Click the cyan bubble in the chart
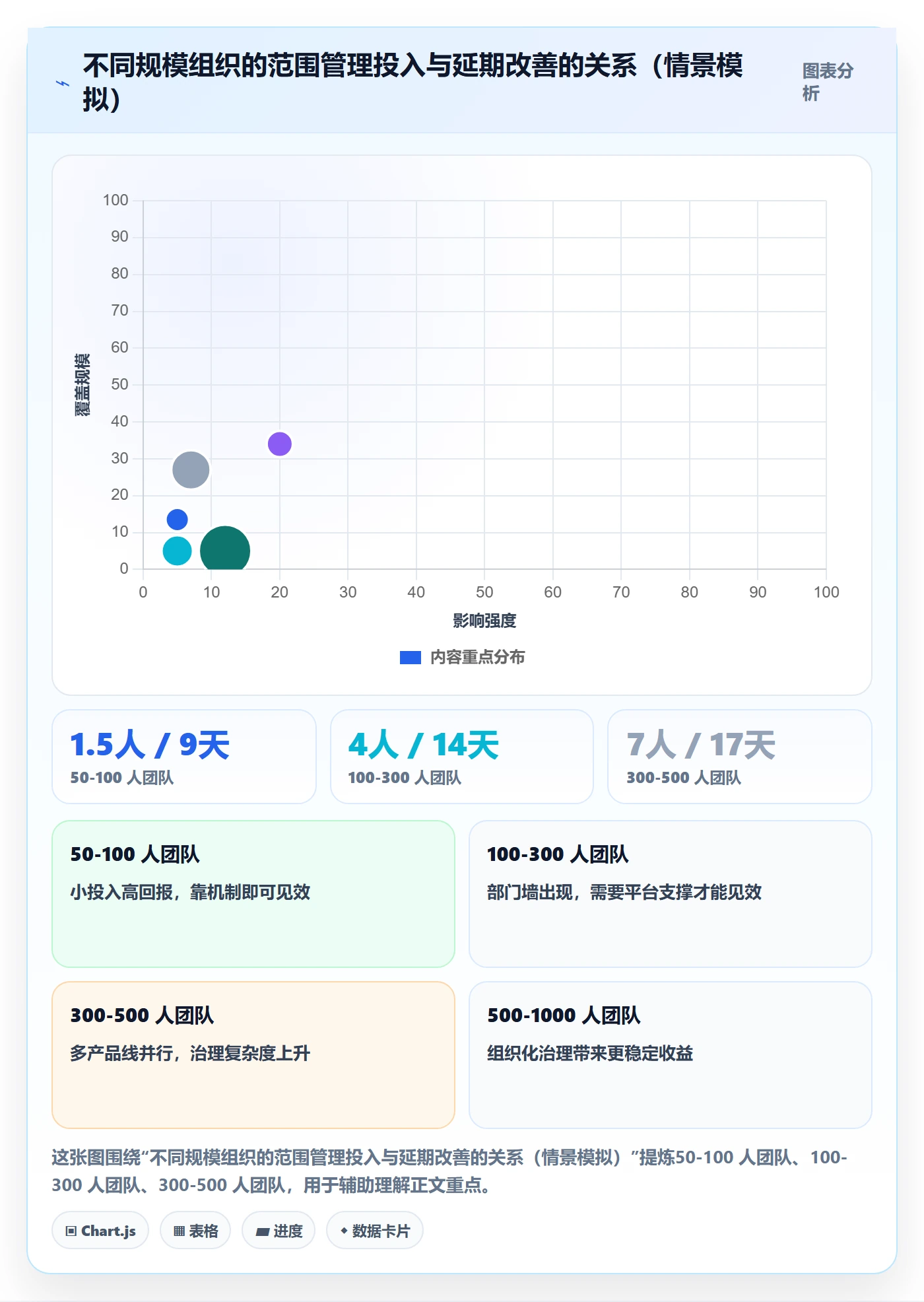The image size is (924, 1302). pyautogui.click(x=177, y=551)
